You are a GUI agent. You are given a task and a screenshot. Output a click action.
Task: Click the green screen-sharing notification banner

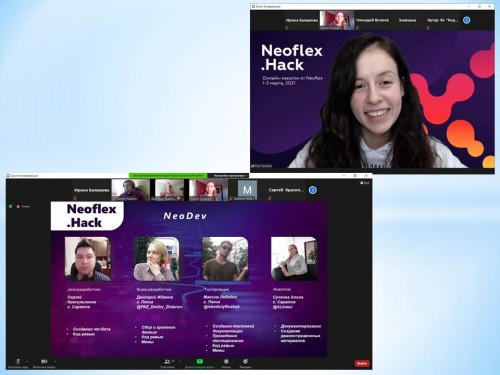point(168,175)
